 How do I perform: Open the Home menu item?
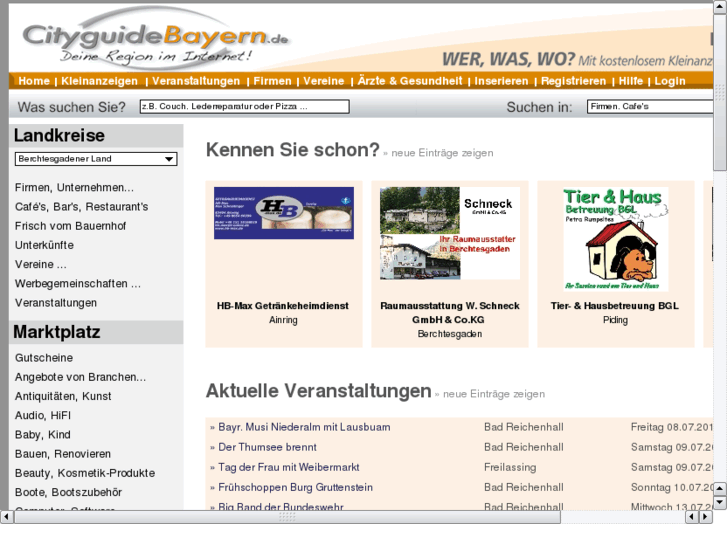coord(34,81)
